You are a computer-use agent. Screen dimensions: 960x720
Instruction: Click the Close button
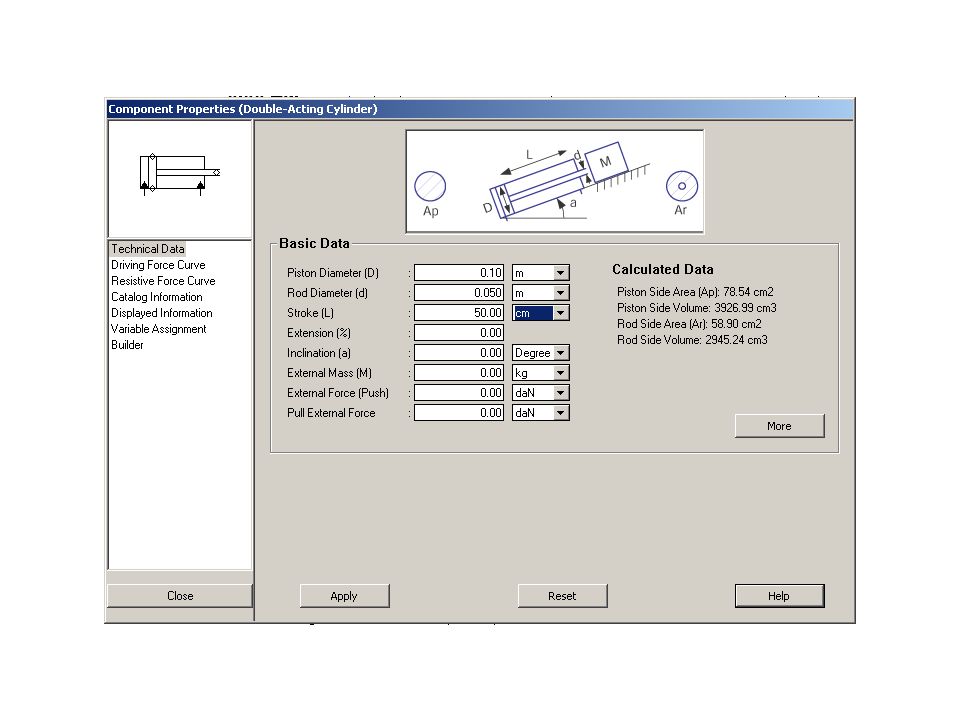pos(180,596)
